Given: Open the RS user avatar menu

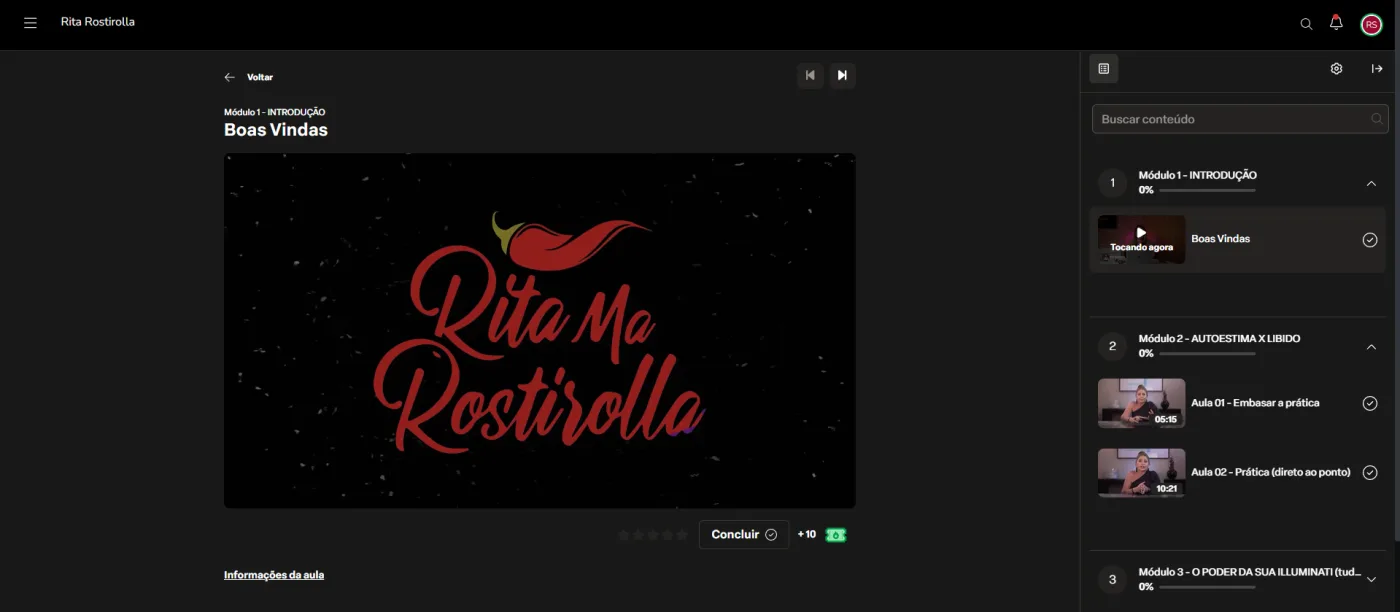Looking at the screenshot, I should coord(1371,24).
